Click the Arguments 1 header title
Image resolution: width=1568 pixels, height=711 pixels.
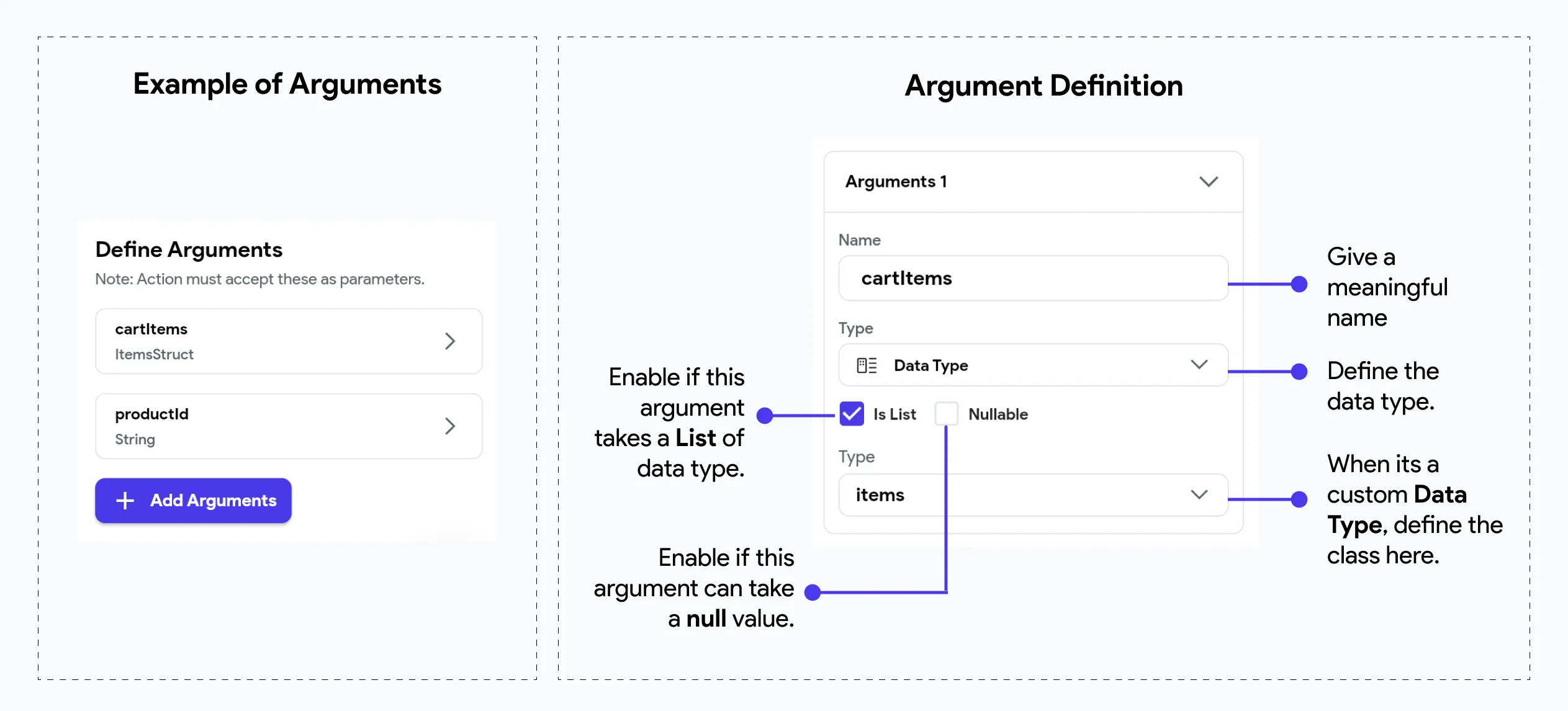coord(896,182)
